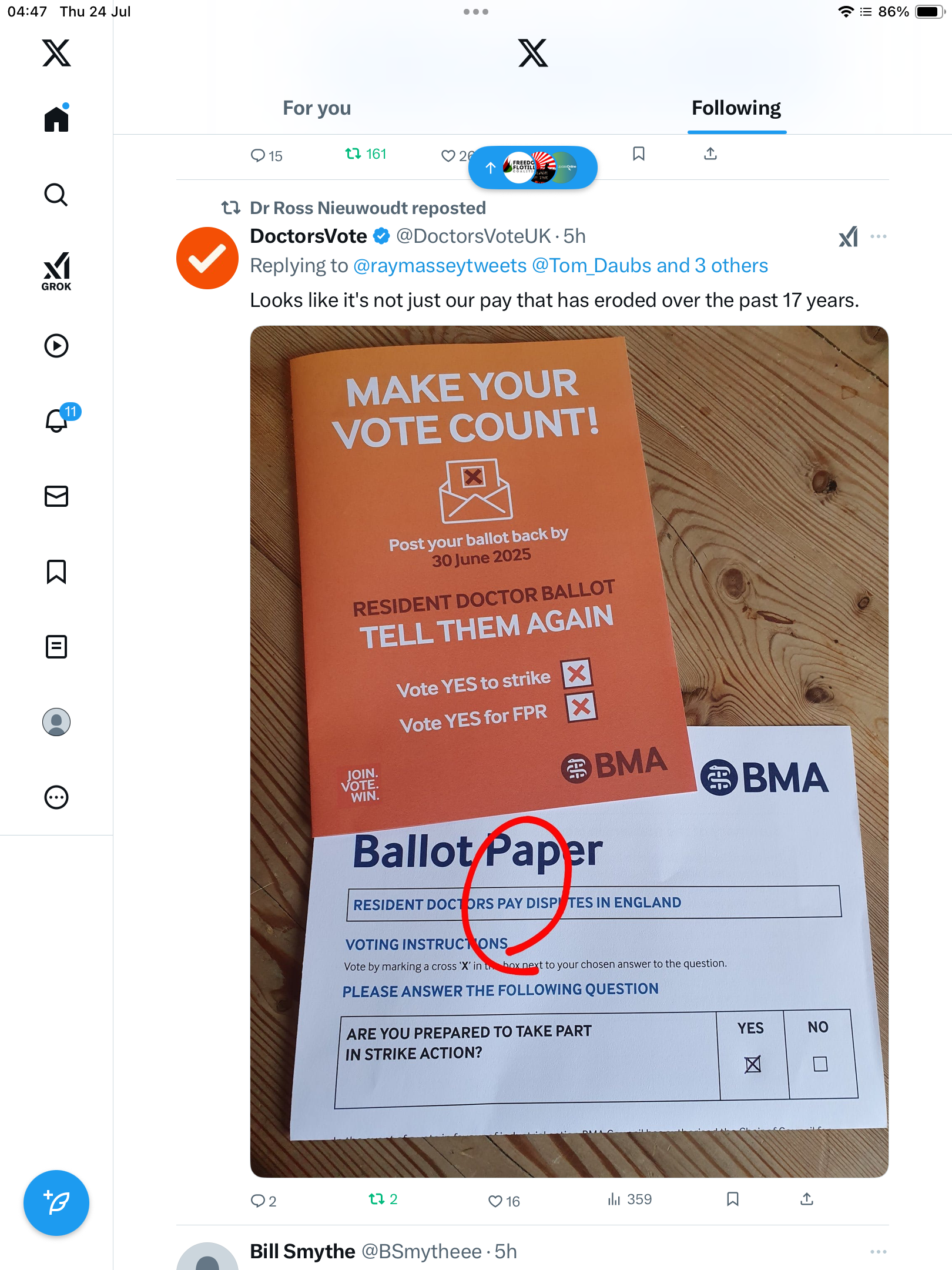Viewport: 952px width, 1270px height.
Task: Select the Following tab
Action: [x=736, y=108]
